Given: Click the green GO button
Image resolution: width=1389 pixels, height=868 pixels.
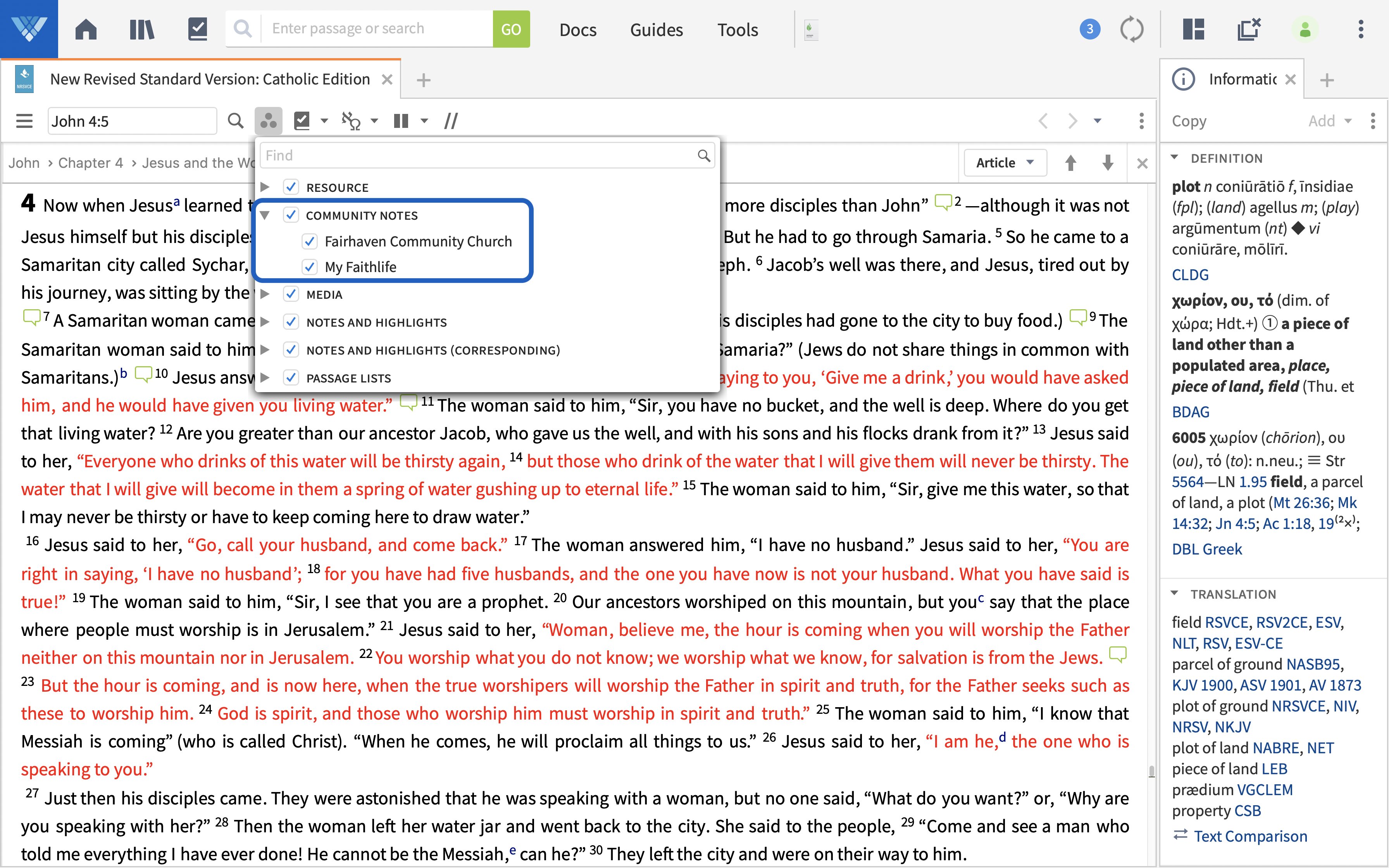Looking at the screenshot, I should pos(511,29).
